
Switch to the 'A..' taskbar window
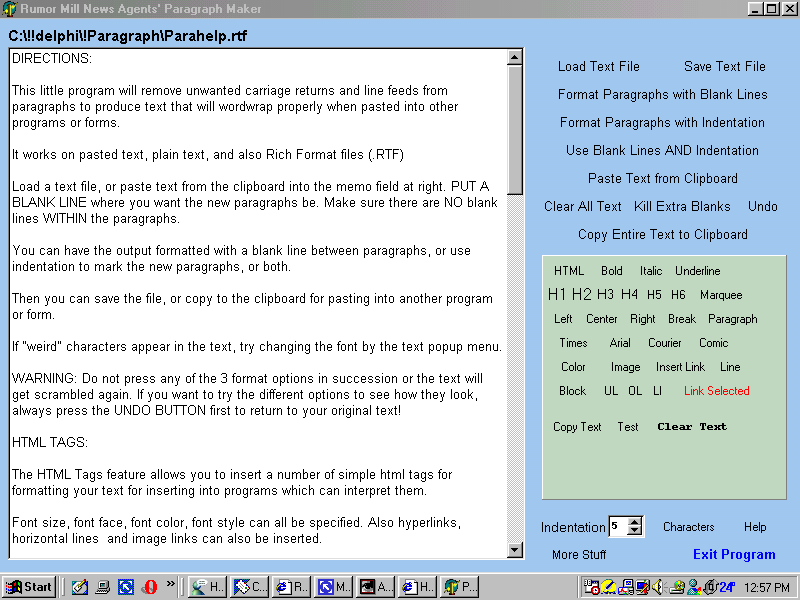376,587
